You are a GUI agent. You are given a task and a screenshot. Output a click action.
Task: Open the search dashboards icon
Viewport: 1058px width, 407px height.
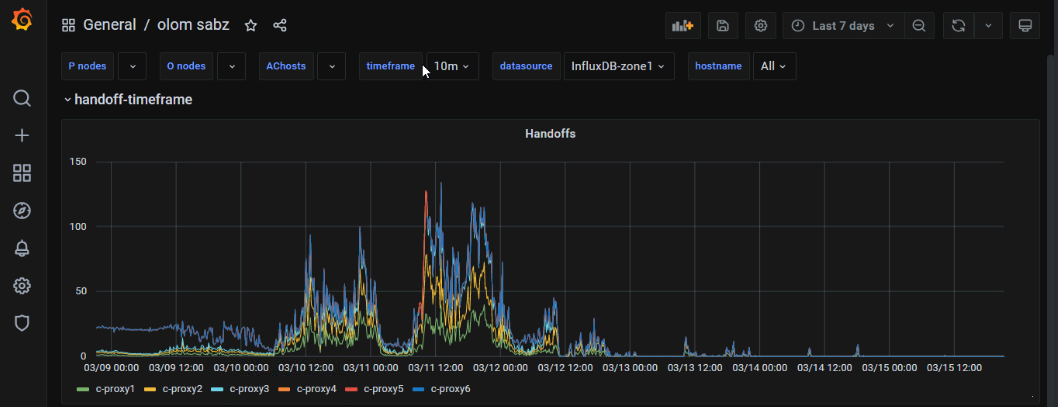coord(22,98)
